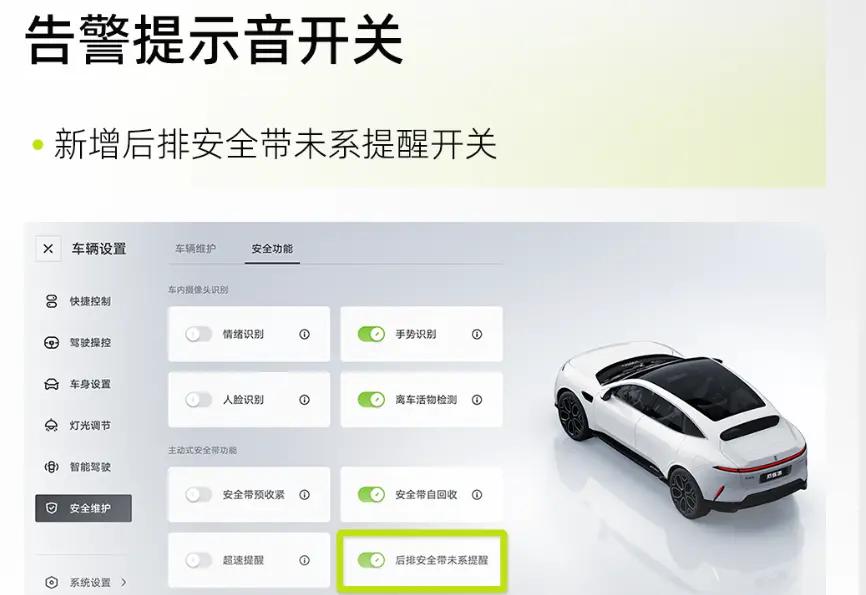Show info for 情绪识别

304,334
